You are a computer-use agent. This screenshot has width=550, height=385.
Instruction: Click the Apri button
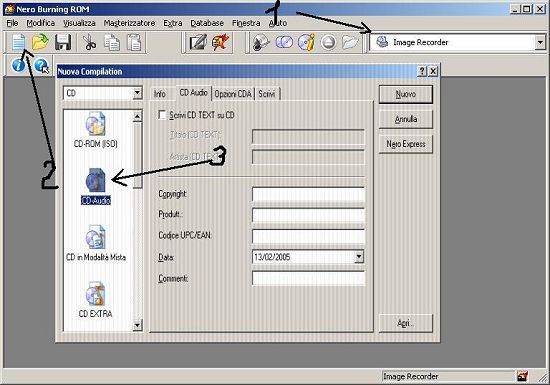[406, 323]
